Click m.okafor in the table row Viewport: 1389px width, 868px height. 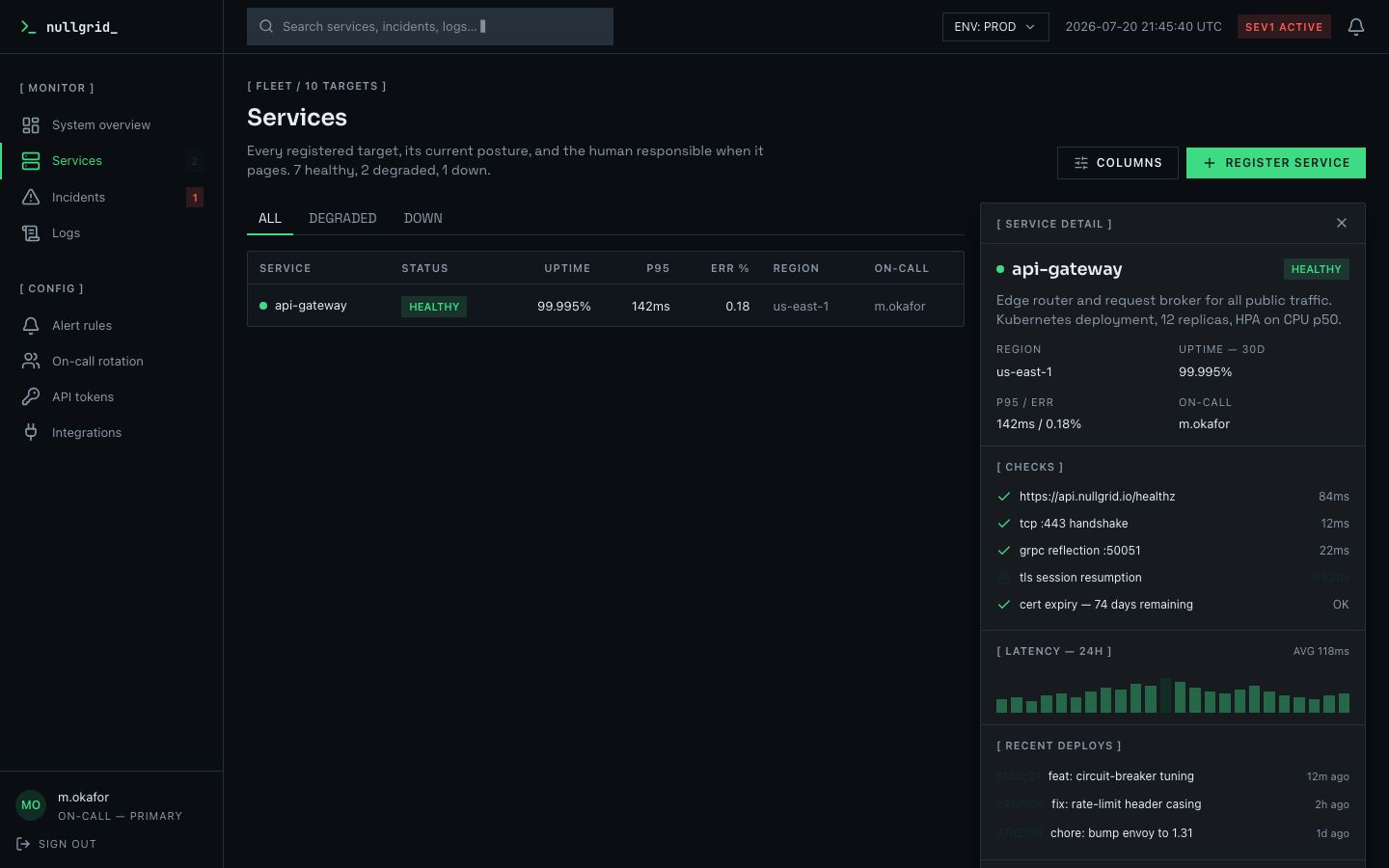(x=900, y=307)
